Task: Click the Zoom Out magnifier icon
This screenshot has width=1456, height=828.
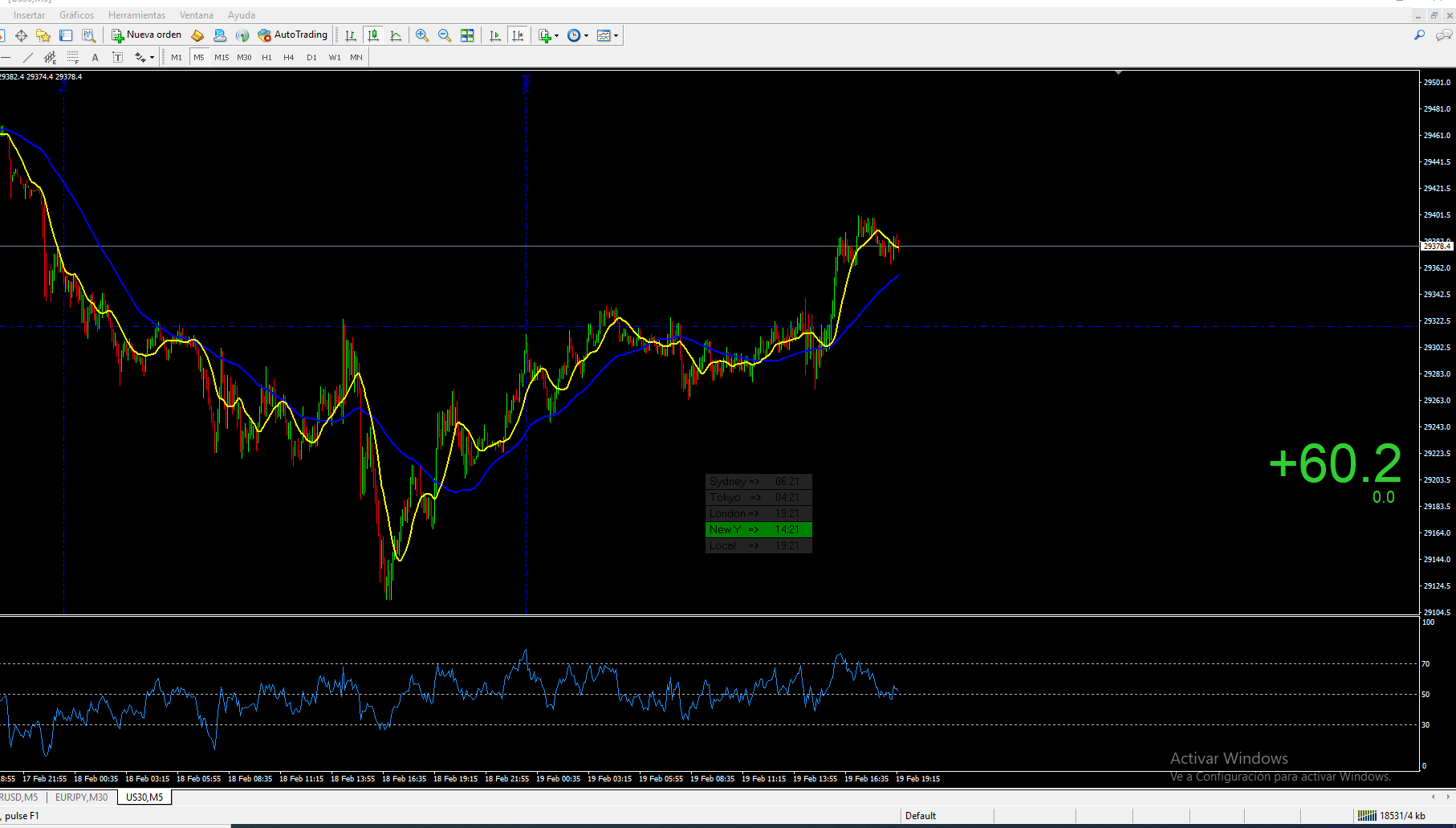Action: [x=444, y=35]
